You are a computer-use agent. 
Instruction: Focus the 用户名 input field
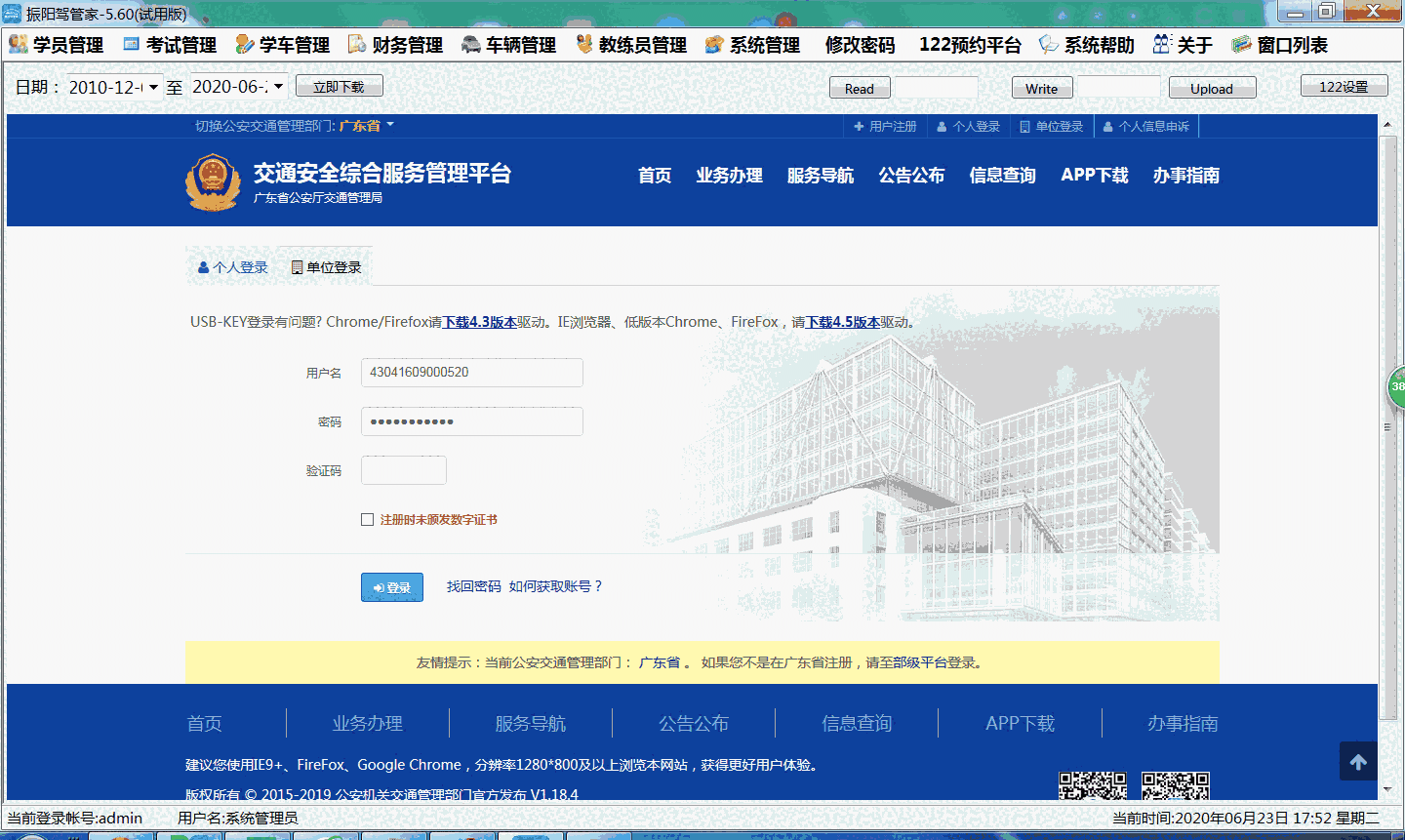click(472, 373)
